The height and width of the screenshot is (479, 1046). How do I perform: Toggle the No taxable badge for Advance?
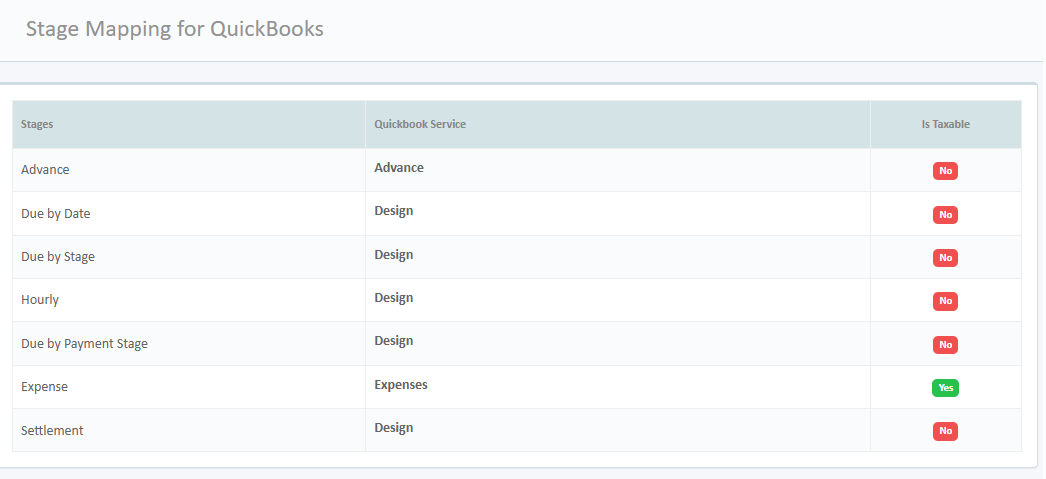click(x=945, y=171)
